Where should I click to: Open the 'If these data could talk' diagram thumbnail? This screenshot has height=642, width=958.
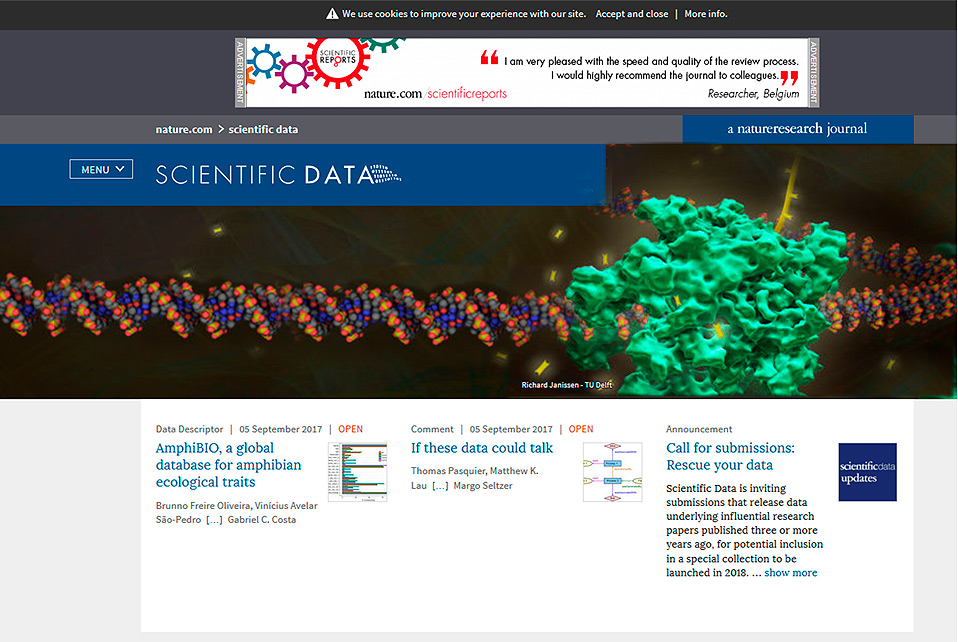(x=612, y=472)
